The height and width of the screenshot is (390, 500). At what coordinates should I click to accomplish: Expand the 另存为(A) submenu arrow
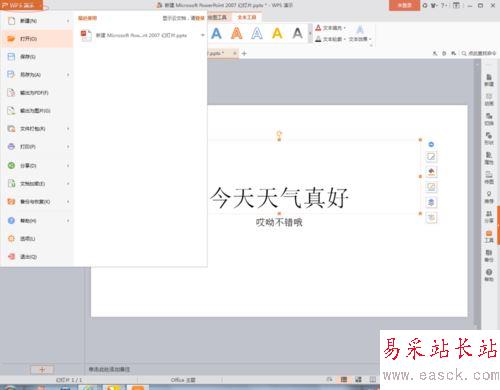click(68, 75)
